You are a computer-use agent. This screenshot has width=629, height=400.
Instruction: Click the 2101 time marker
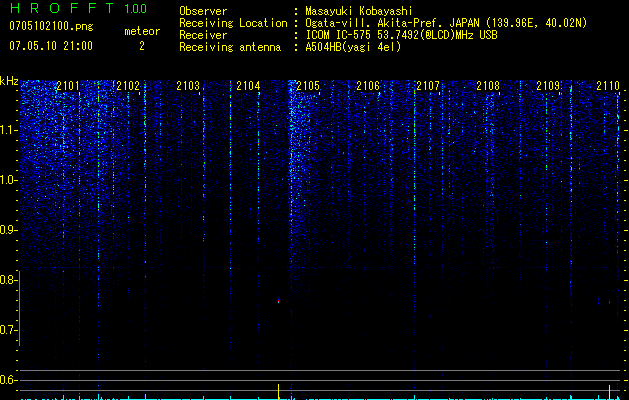[x=68, y=85]
